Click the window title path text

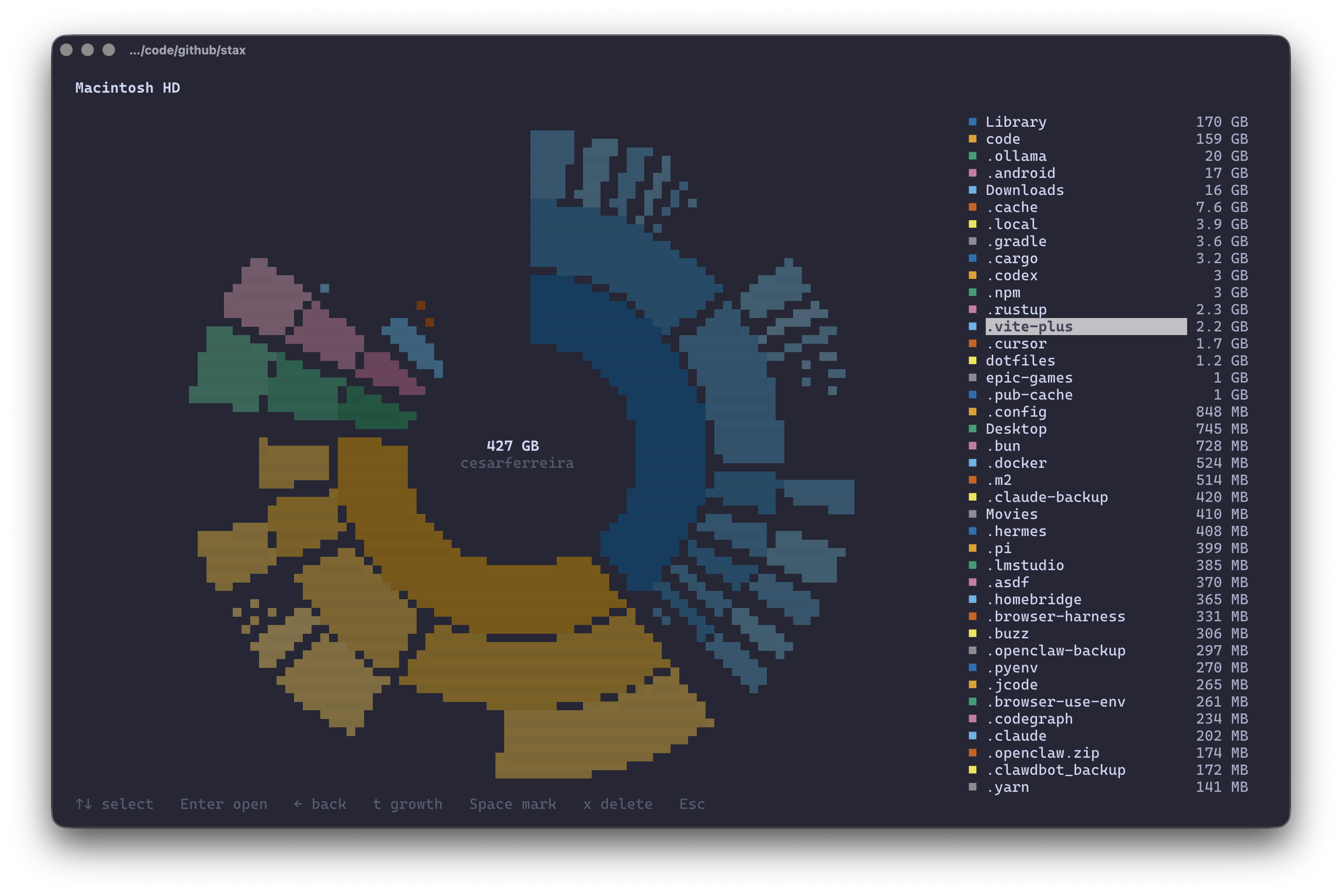(x=188, y=50)
